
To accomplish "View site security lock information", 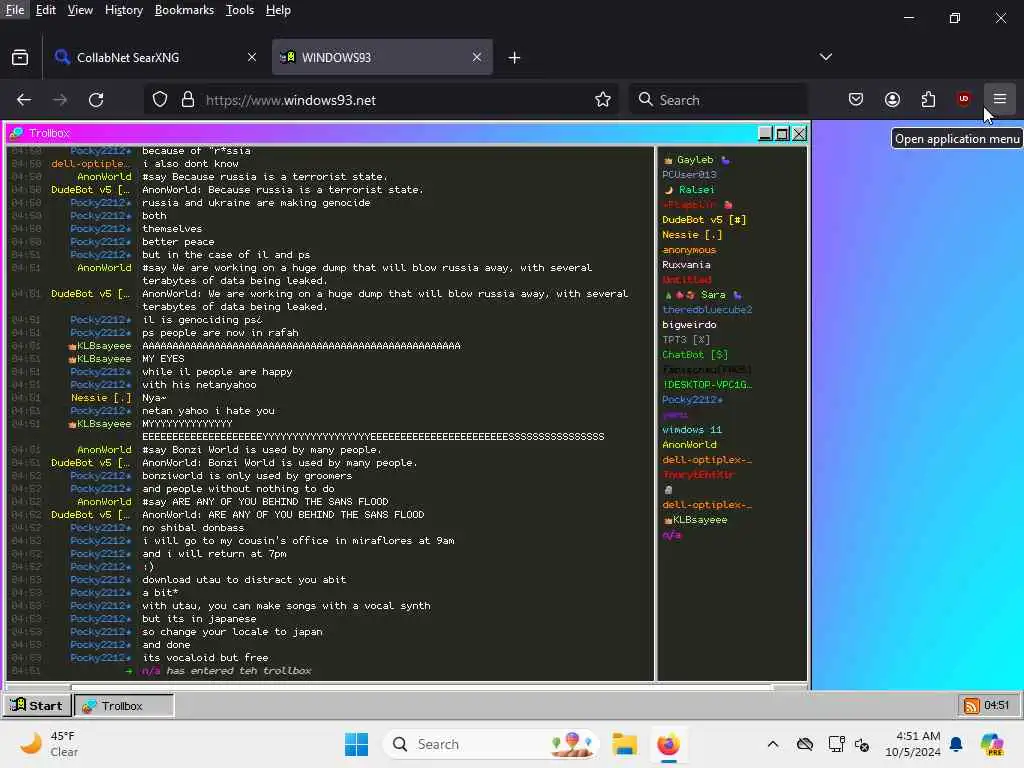I will pyautogui.click(x=188, y=99).
